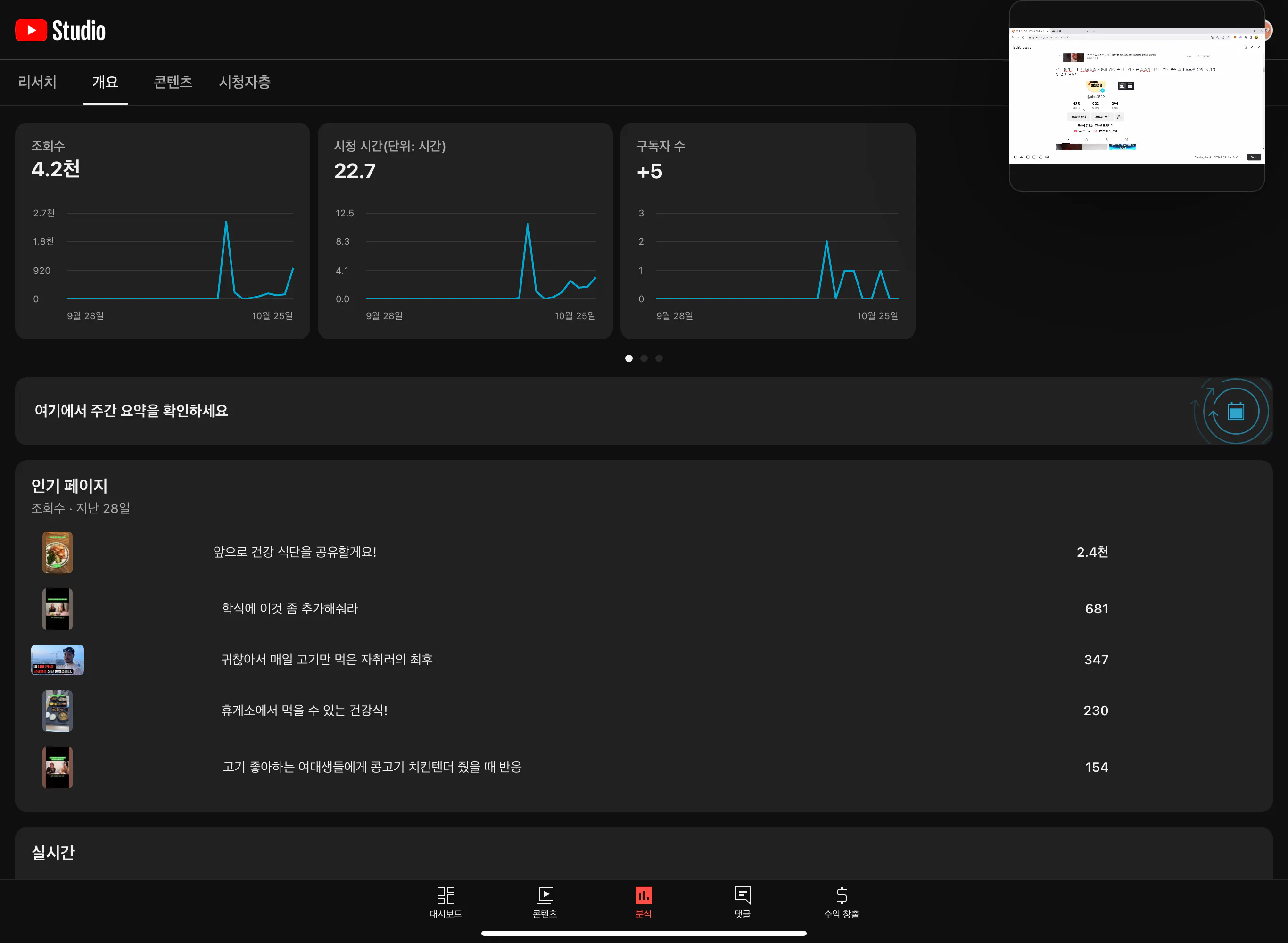
Task: Click the YouTube Studio logo
Action: pyautogui.click(x=60, y=30)
